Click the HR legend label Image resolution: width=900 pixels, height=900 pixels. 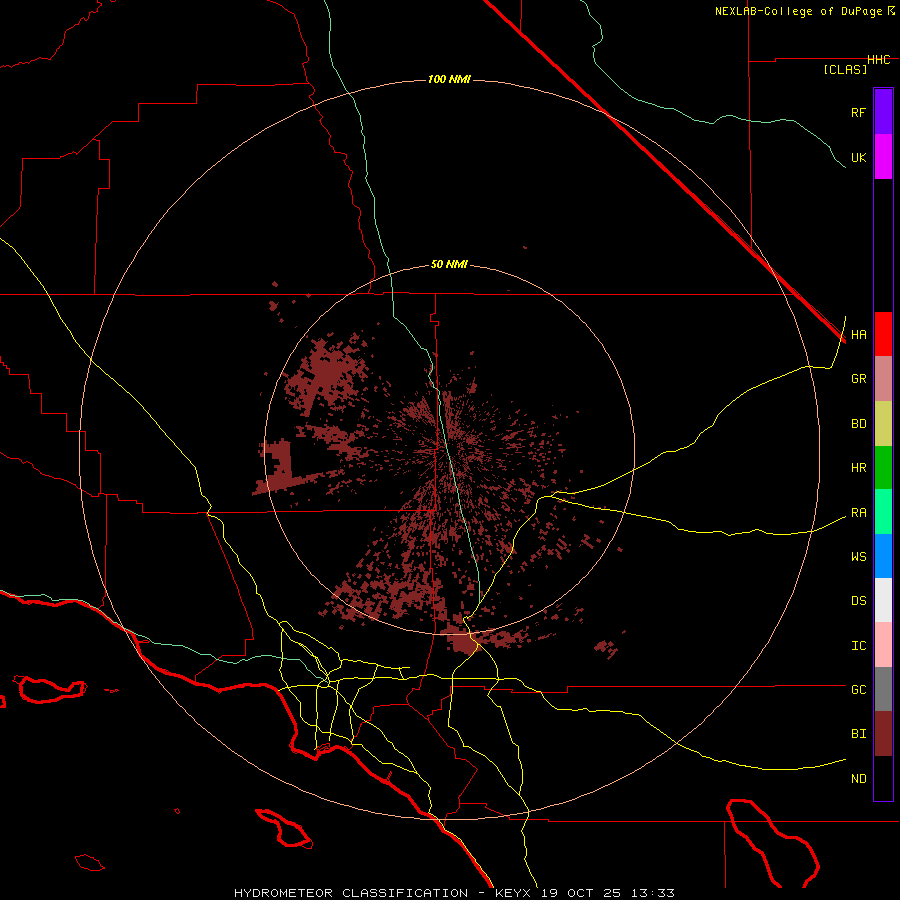click(x=858, y=468)
